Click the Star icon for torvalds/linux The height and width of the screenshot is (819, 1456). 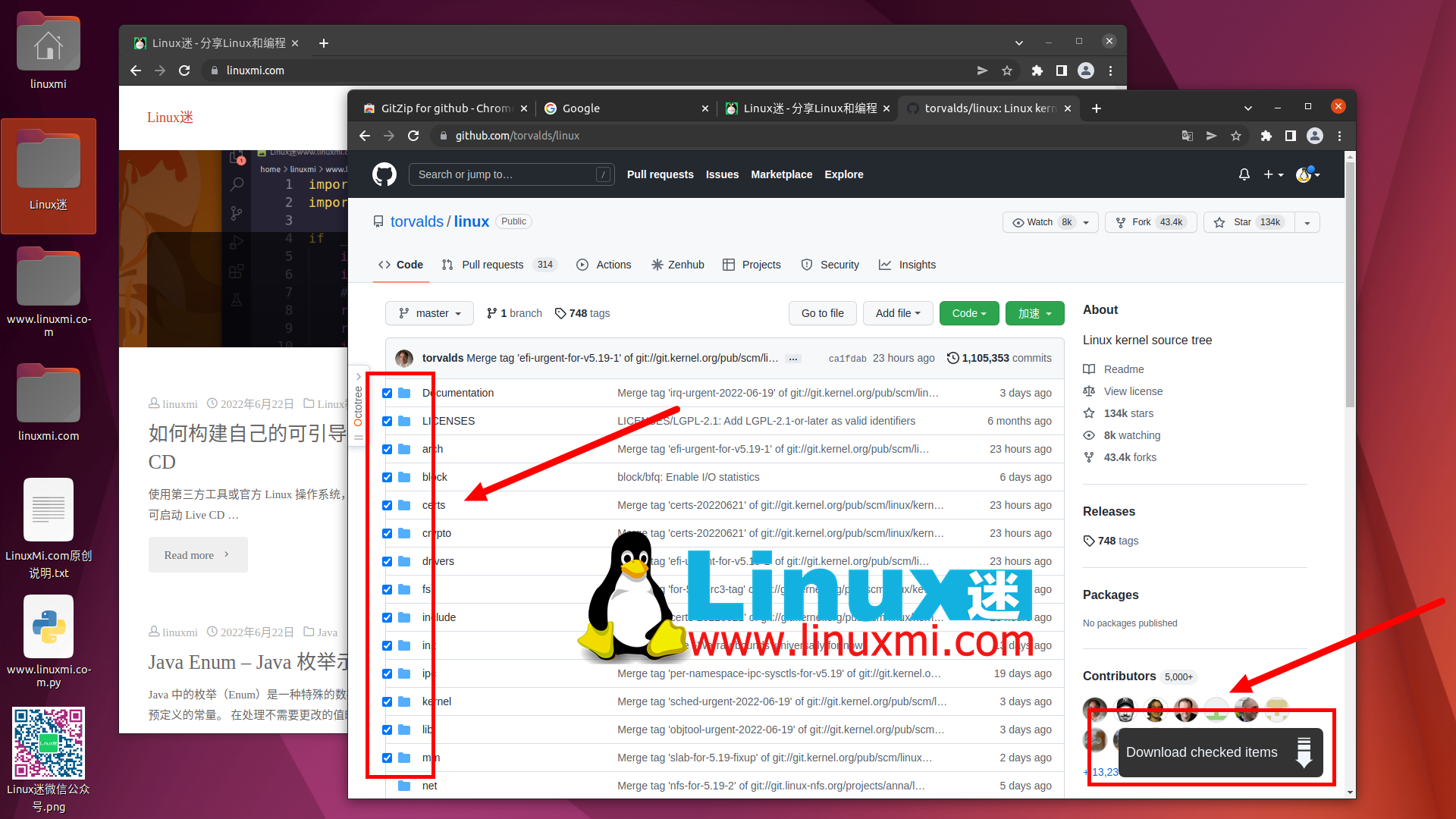1220,222
